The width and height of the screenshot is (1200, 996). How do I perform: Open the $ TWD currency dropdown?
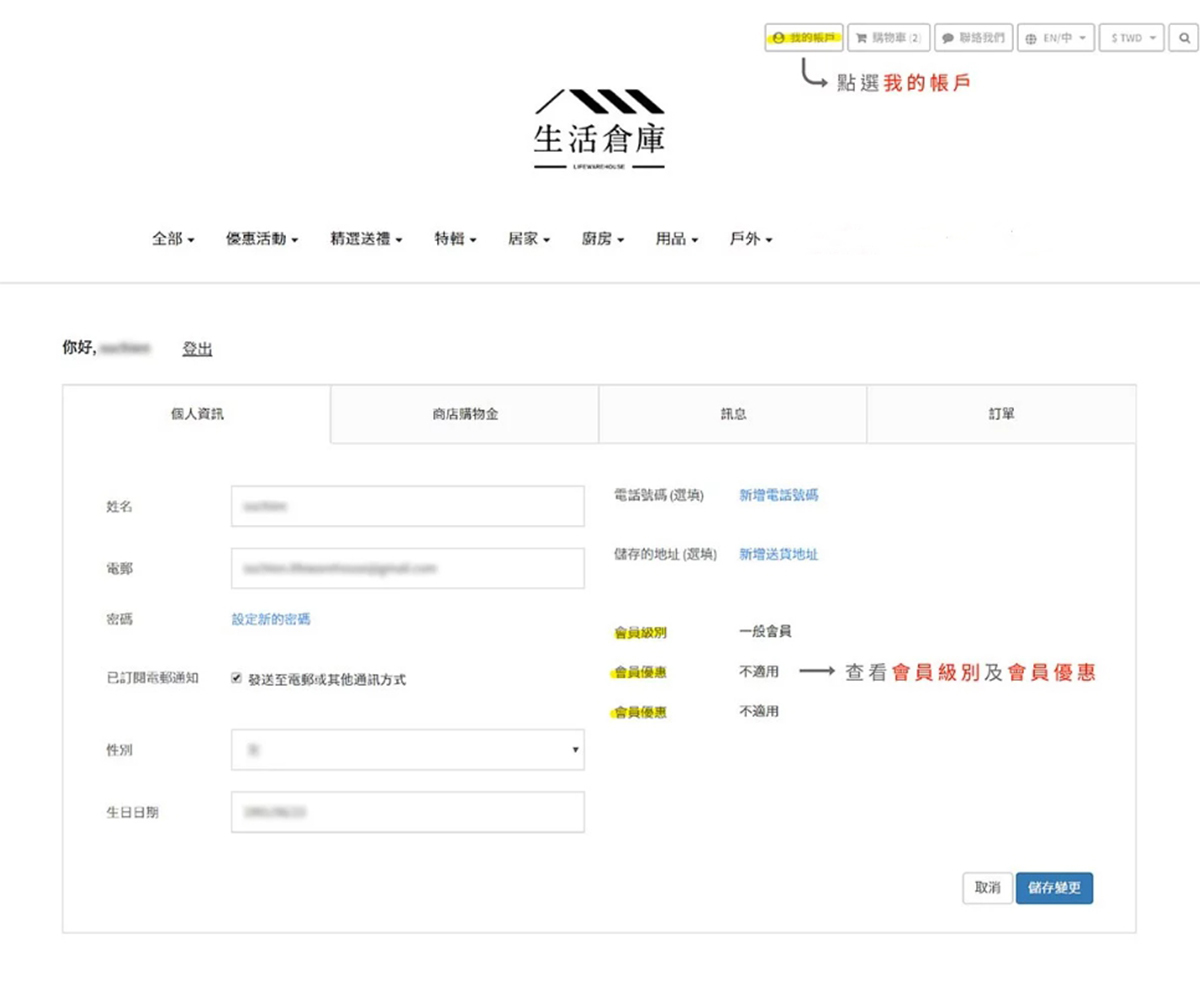pos(1132,38)
